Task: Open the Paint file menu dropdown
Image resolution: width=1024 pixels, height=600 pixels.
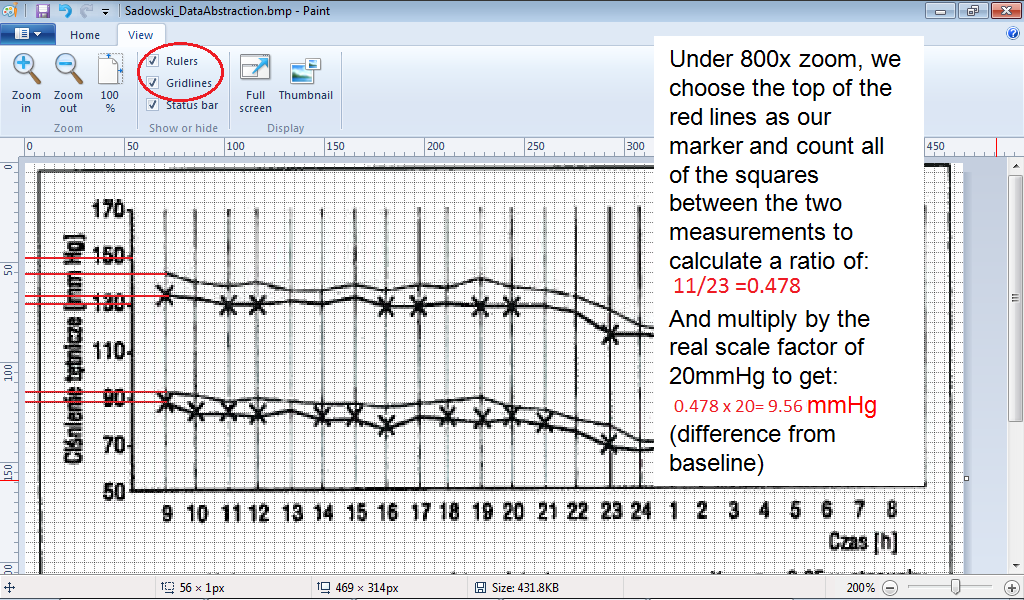Action: coord(28,34)
